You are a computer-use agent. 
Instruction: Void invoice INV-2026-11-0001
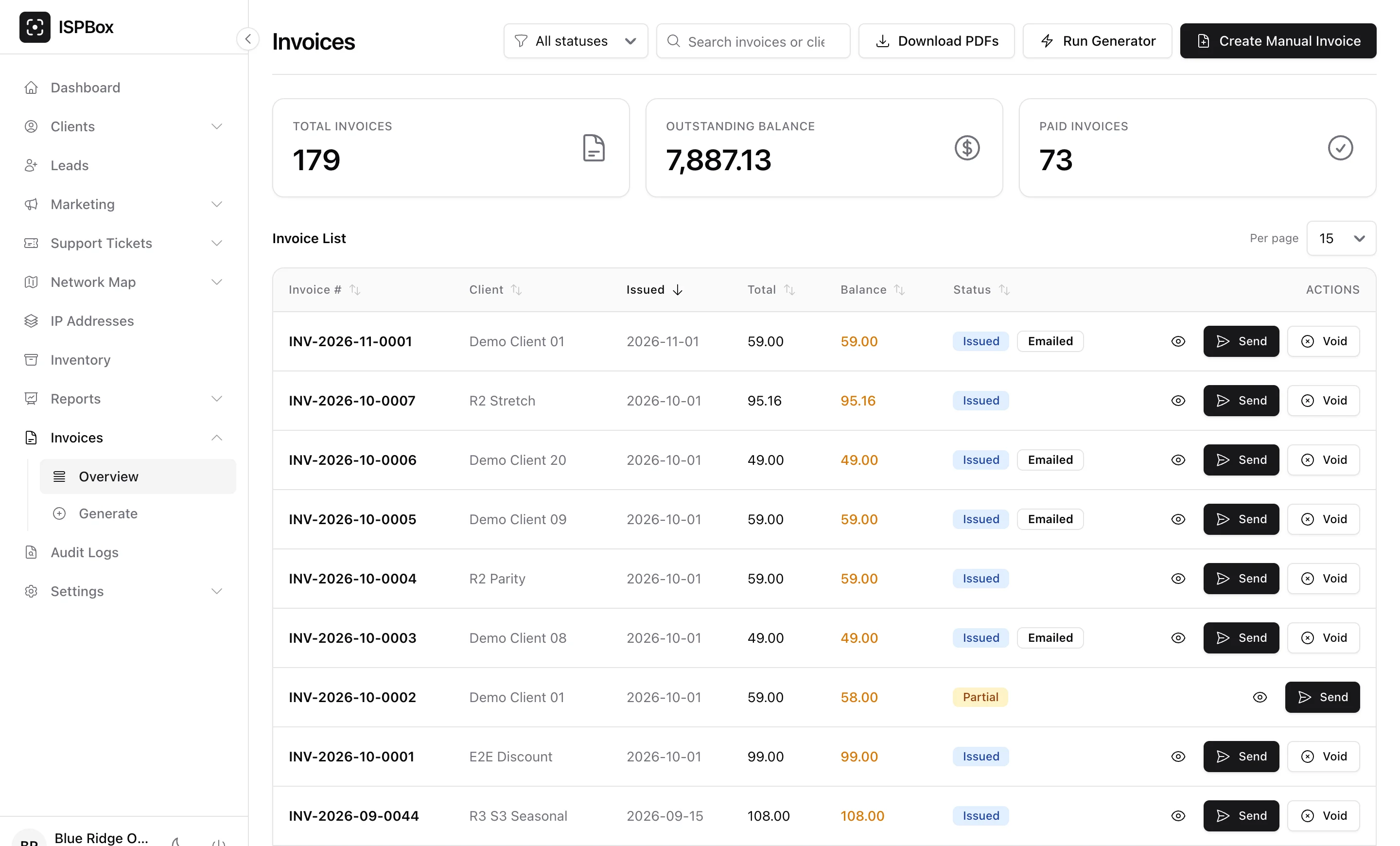pyautogui.click(x=1323, y=341)
